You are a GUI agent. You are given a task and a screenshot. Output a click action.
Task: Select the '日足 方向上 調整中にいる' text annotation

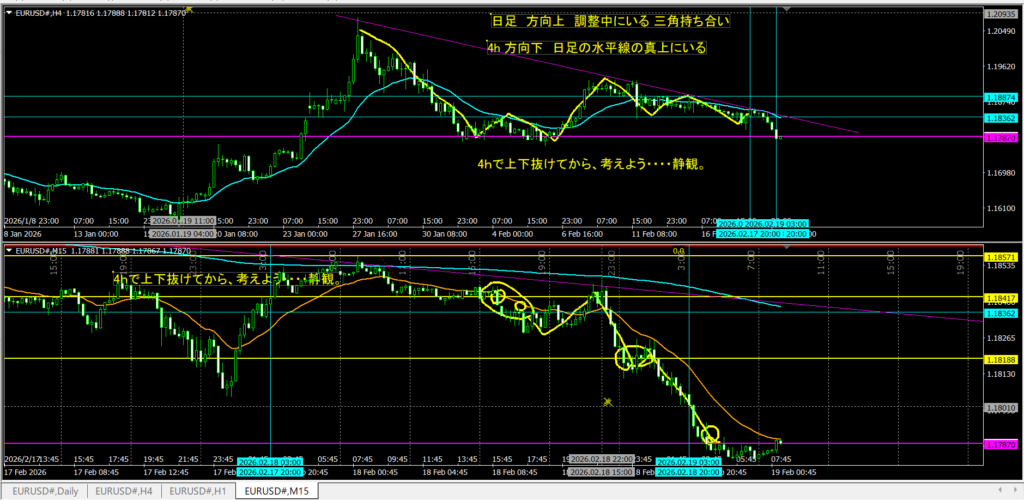click(611, 21)
